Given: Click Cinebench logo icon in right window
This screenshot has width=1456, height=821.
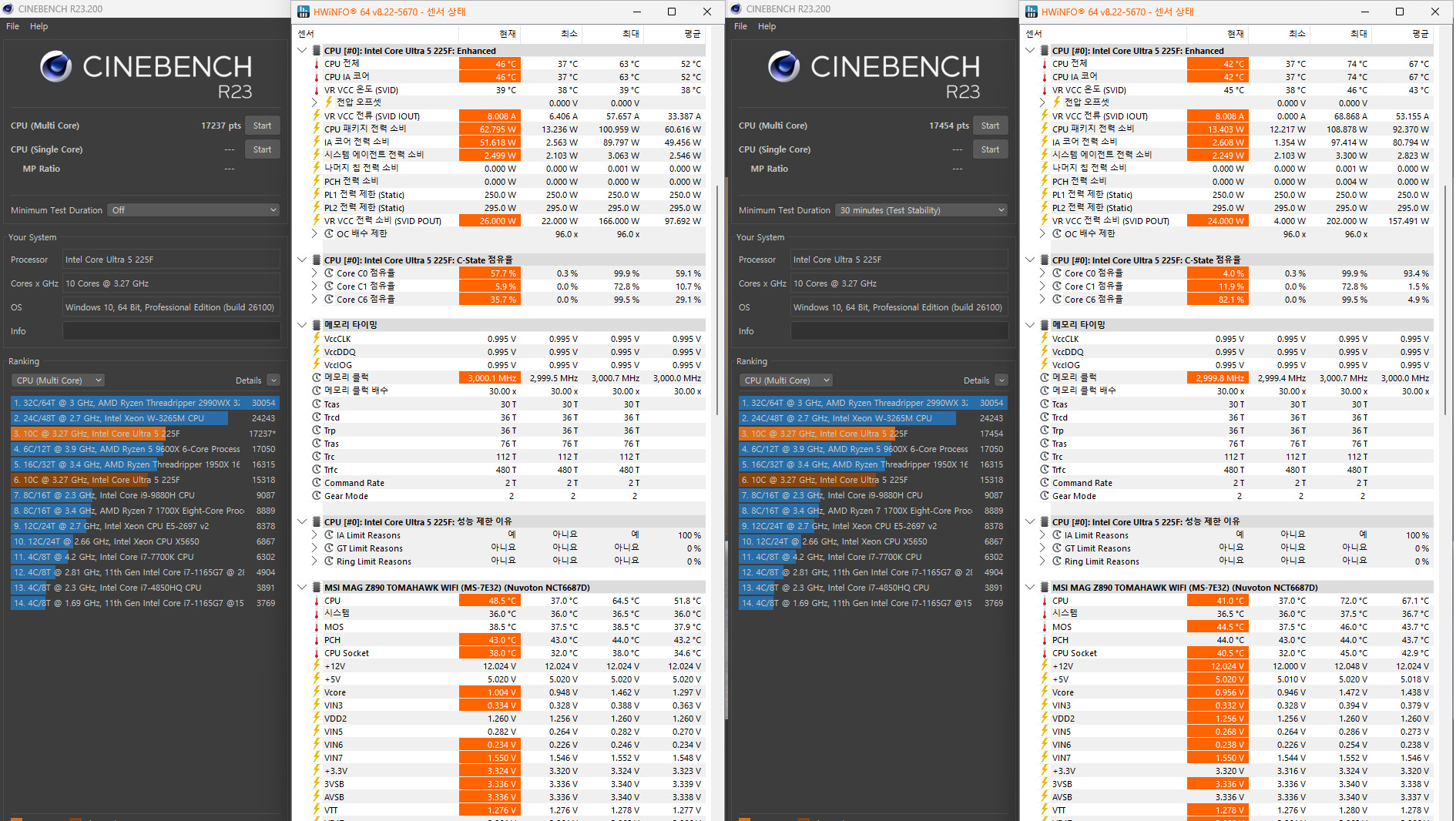Looking at the screenshot, I should pyautogui.click(x=784, y=67).
